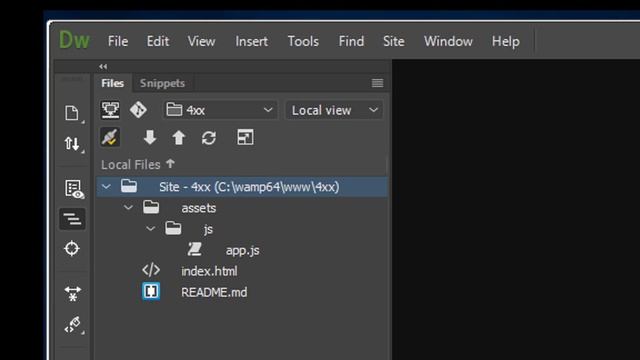Click the app.js script icon
Image resolution: width=640 pixels, height=360 pixels.
pyautogui.click(x=195, y=249)
